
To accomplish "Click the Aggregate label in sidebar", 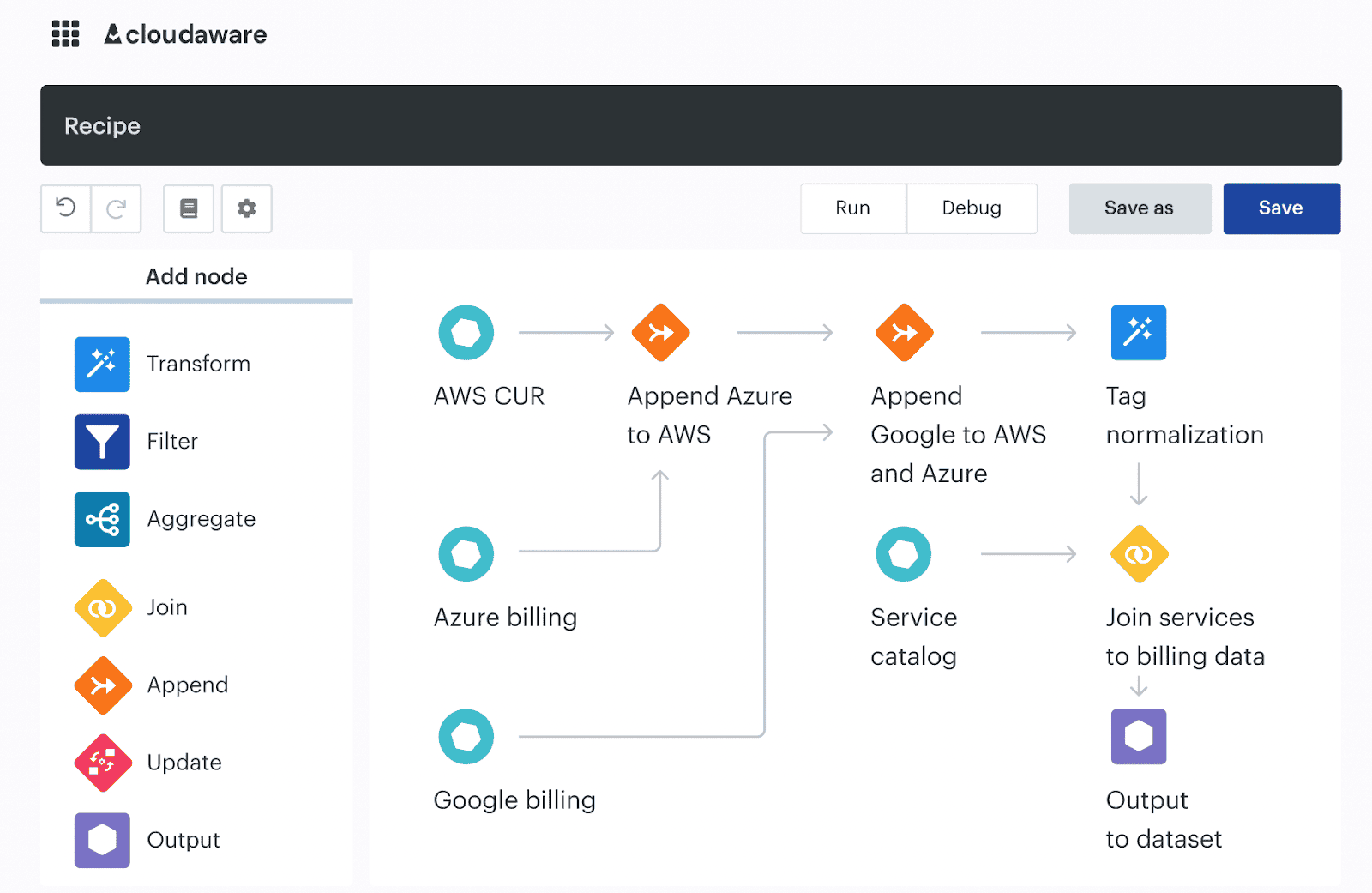I will 202,519.
